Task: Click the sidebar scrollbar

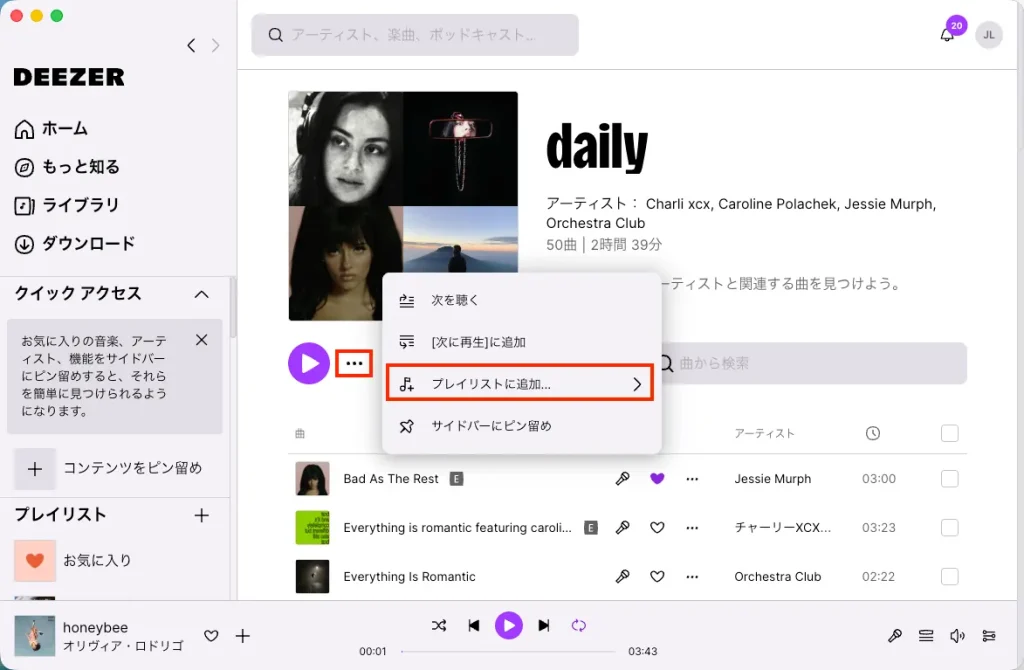Action: 233,307
